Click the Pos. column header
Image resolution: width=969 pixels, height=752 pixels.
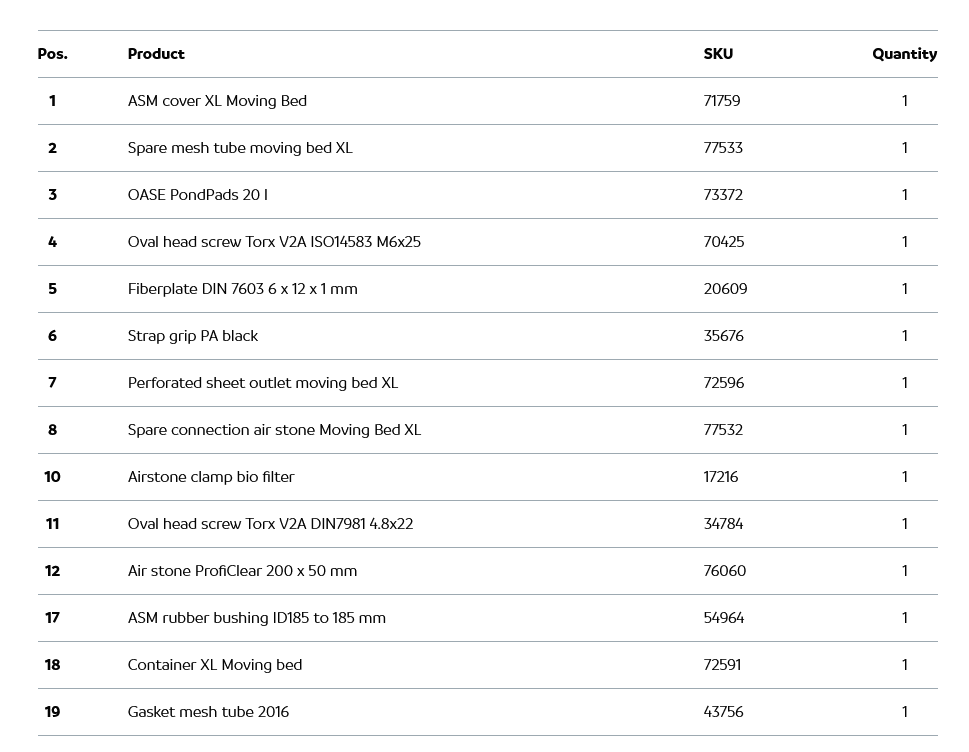tap(53, 54)
